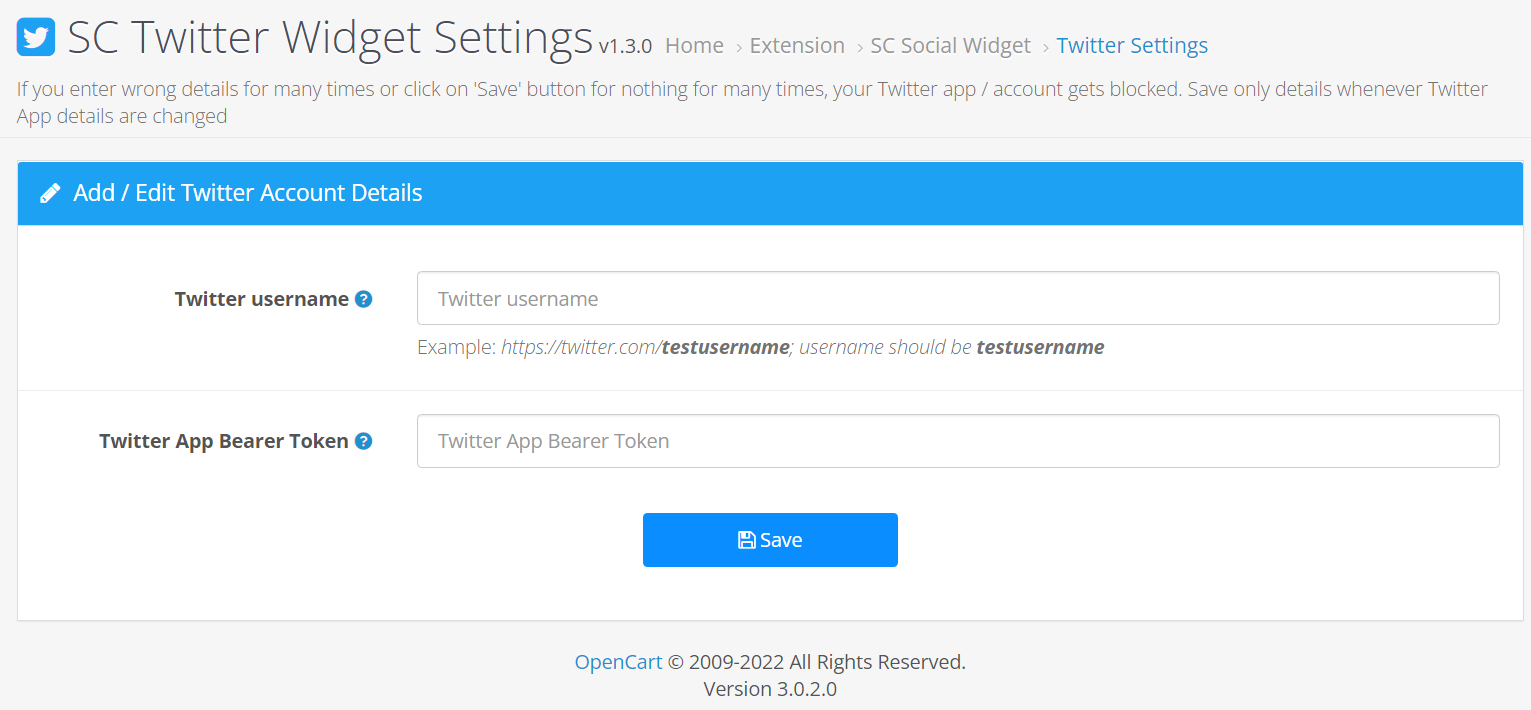Click the testusername example hint text
Image resolution: width=1531 pixels, height=710 pixels.
(x=760, y=348)
